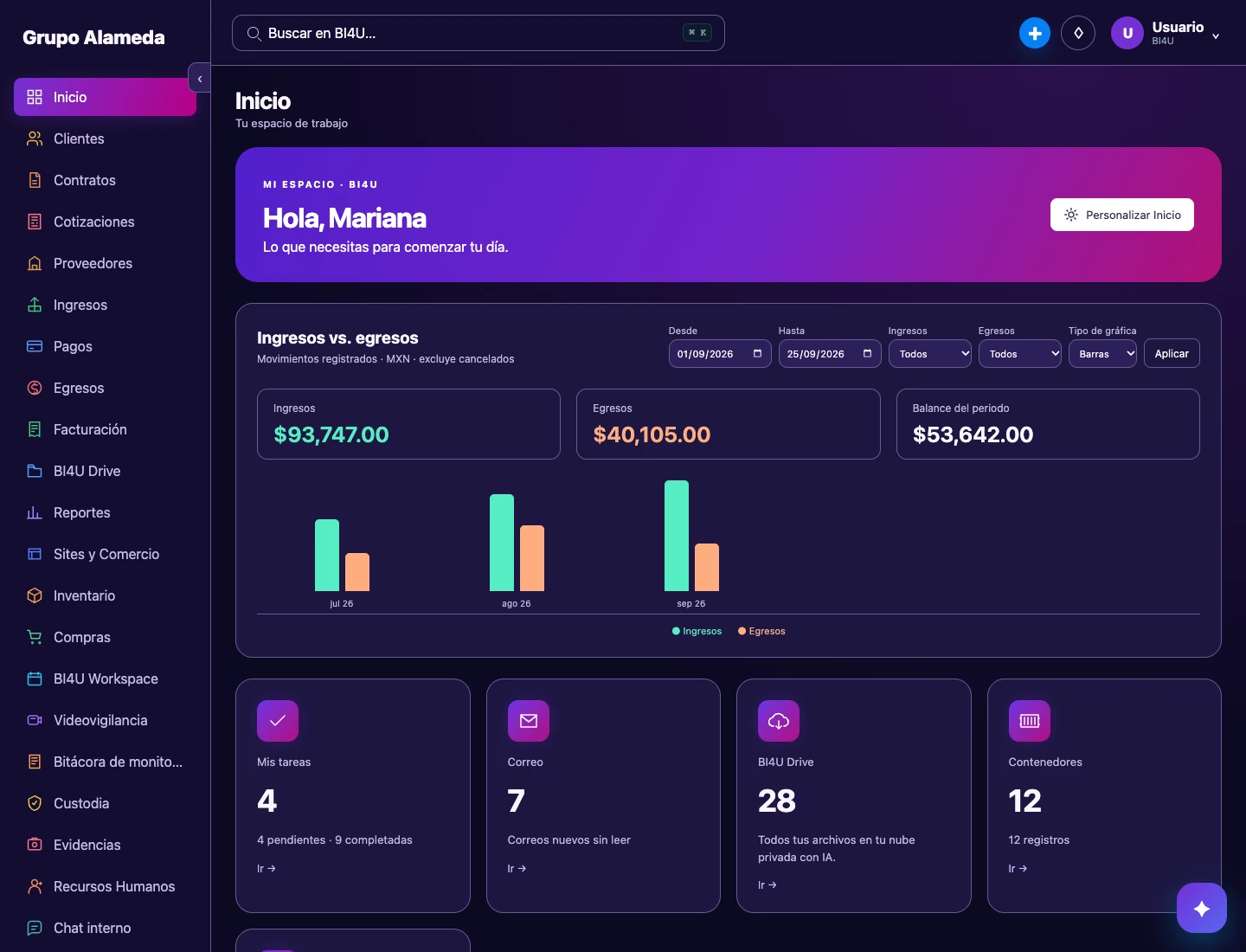The width and height of the screenshot is (1246, 952).
Task: Click the Videovigilancia camera icon in sidebar
Action: pos(35,720)
